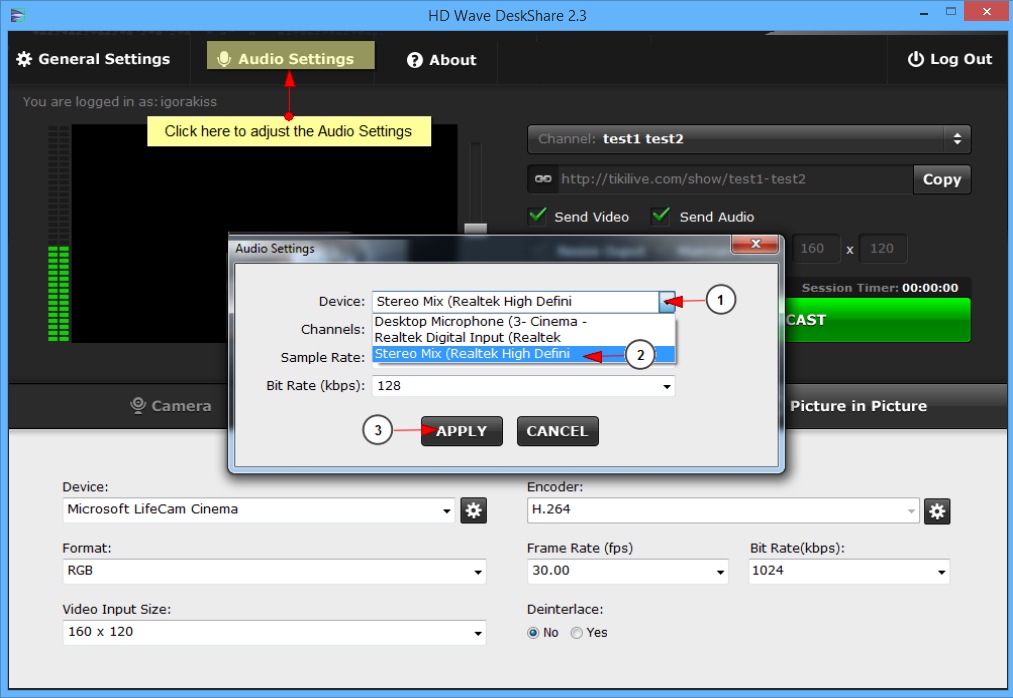Image resolution: width=1013 pixels, height=698 pixels.
Task: Open the Channel test1 test2 selector
Action: pyautogui.click(x=749, y=139)
